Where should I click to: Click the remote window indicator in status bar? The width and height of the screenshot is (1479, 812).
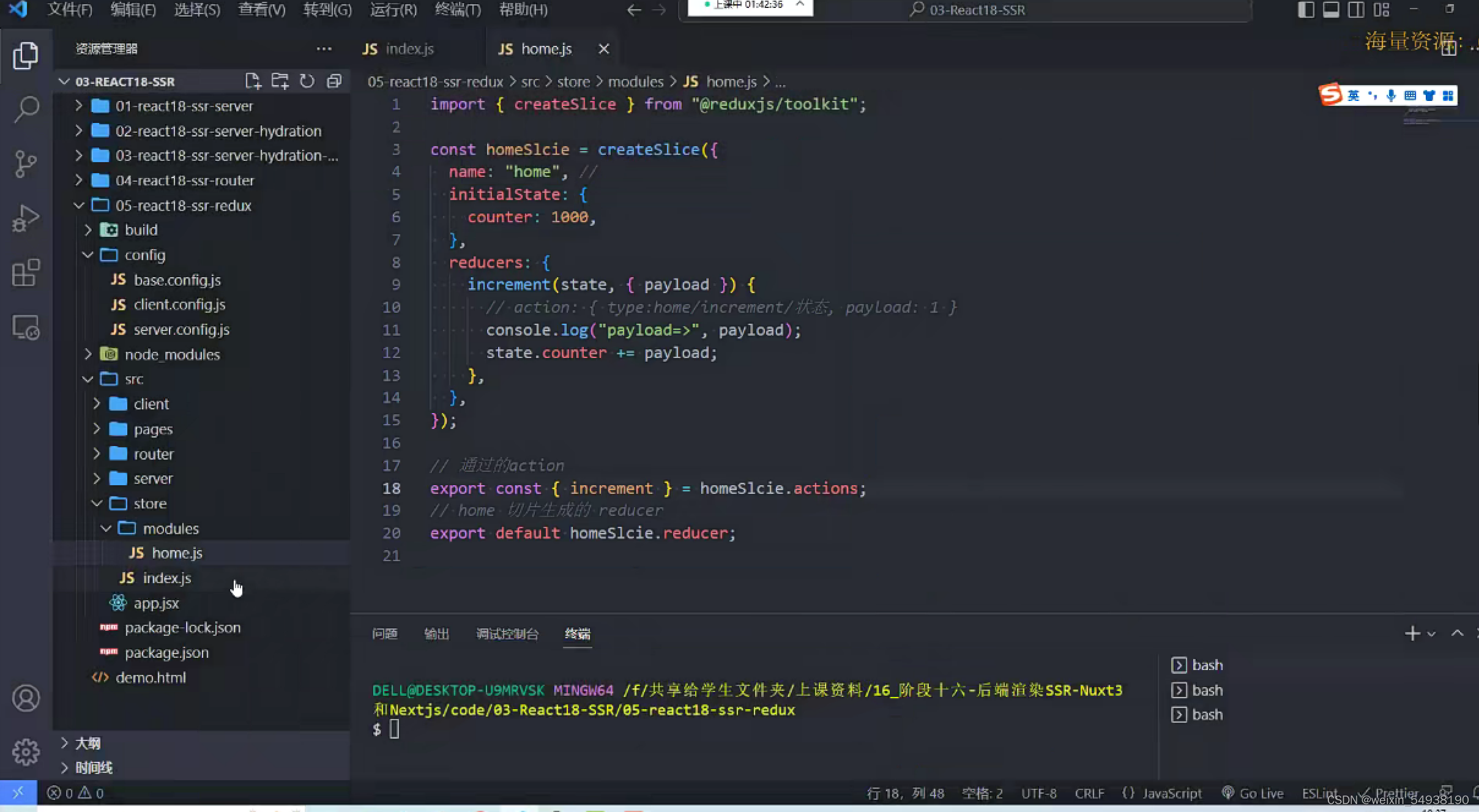tap(18, 793)
